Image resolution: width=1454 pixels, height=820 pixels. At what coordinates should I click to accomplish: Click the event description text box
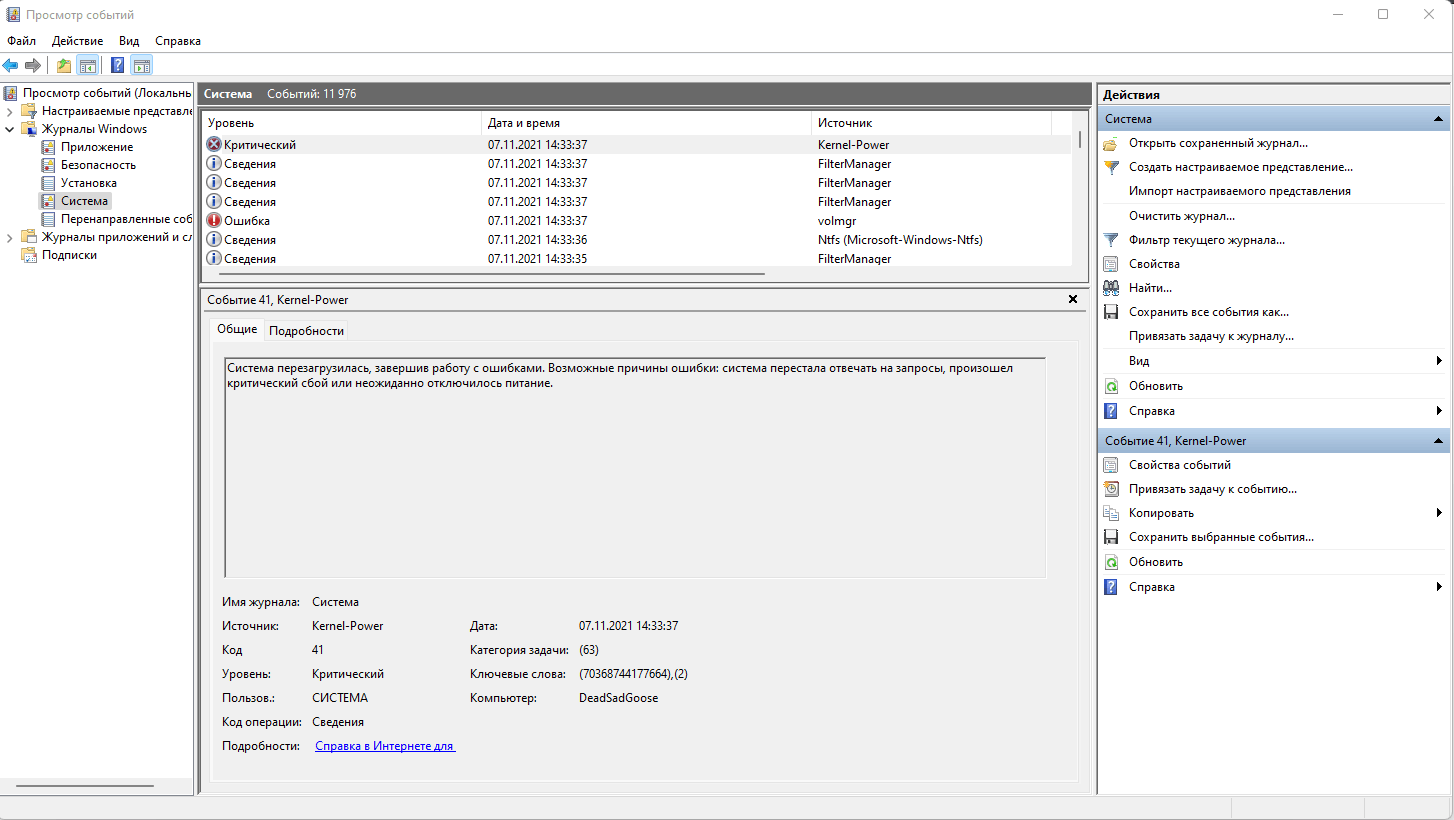coord(635,467)
